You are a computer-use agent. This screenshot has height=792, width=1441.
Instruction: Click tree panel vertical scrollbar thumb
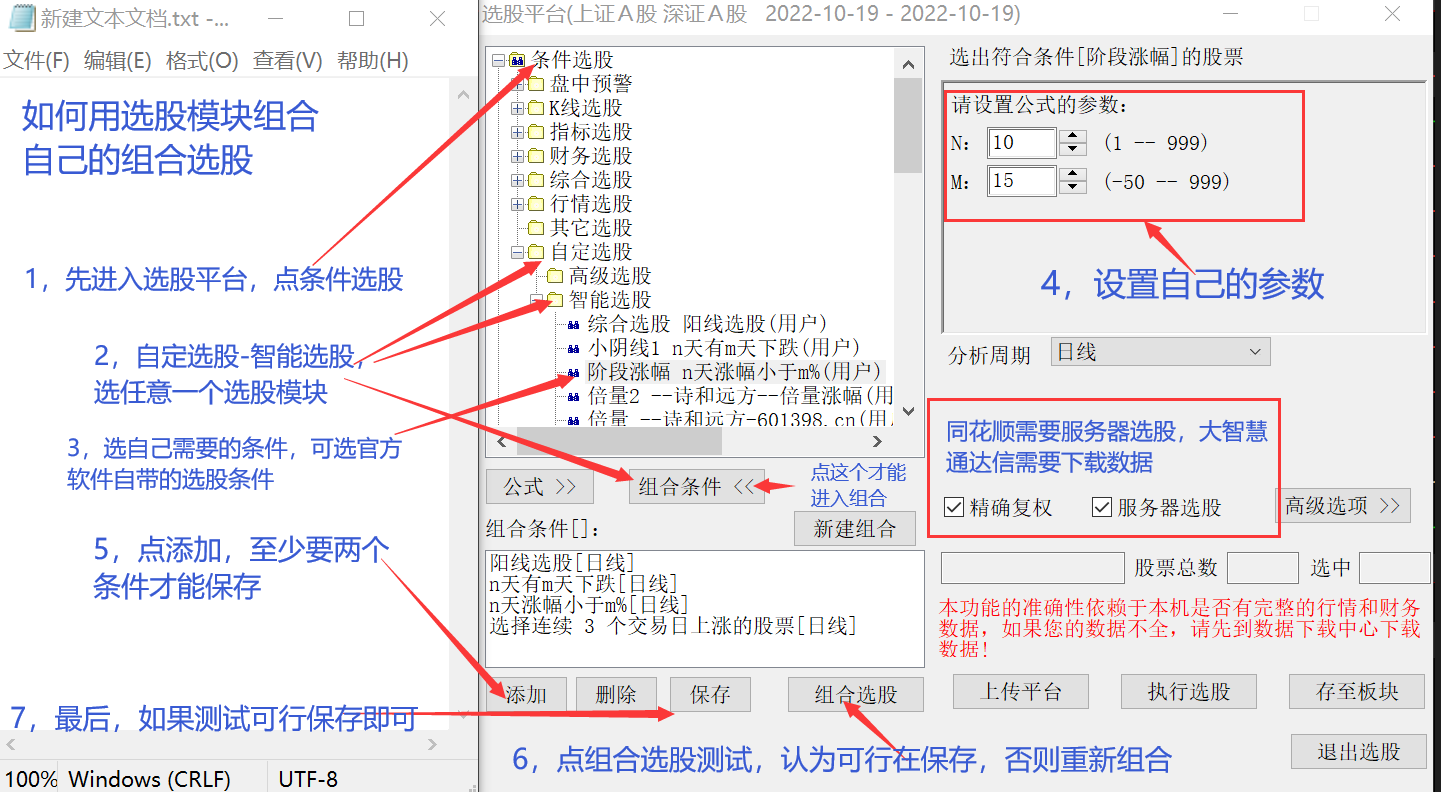coord(908,125)
